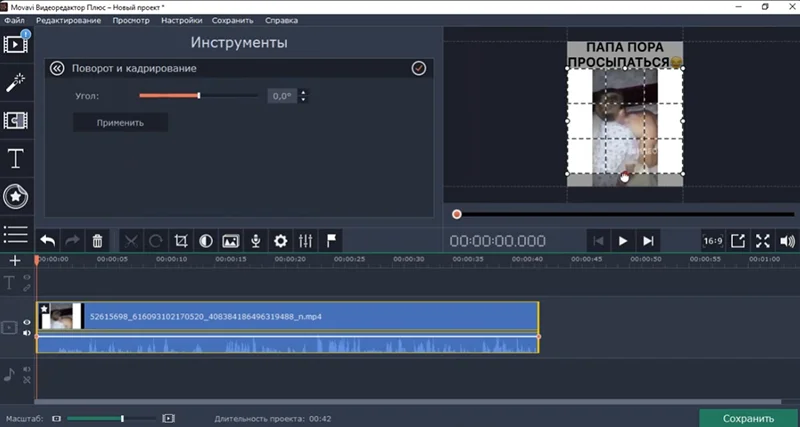Click the Применить button
This screenshot has width=800, height=427.
pyautogui.click(x=120, y=122)
